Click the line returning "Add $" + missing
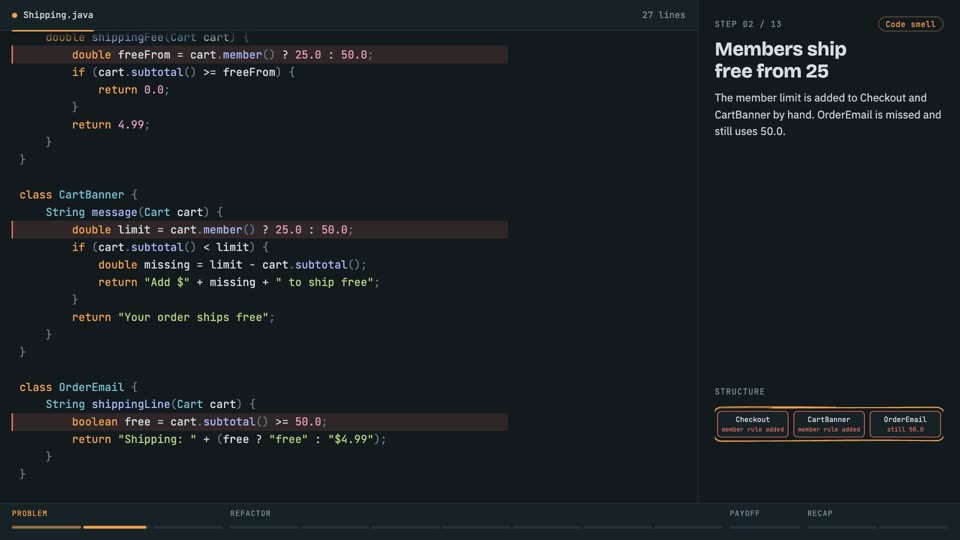960x540 pixels. pos(239,282)
